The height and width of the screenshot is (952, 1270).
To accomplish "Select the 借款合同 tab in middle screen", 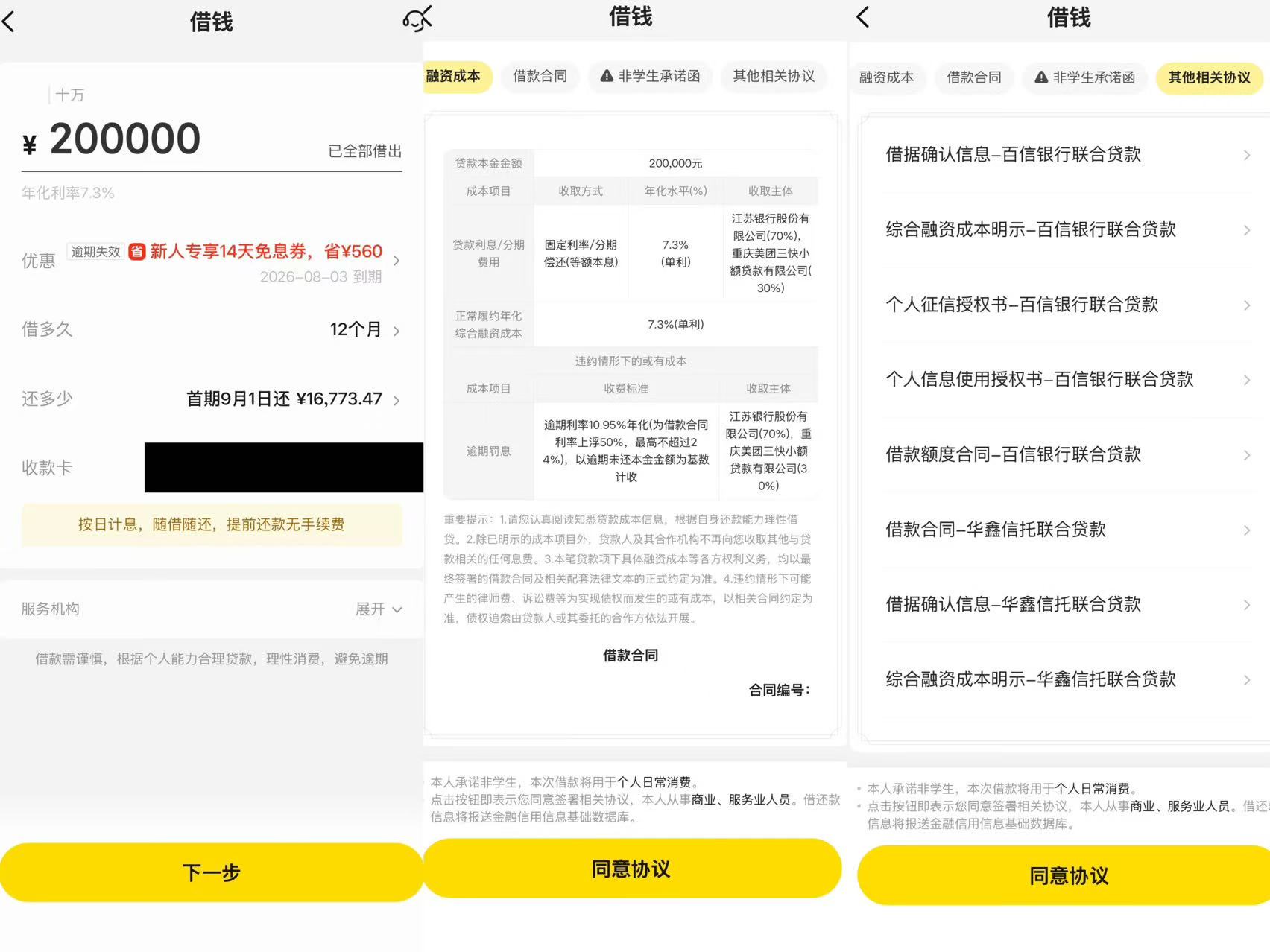I will pyautogui.click(x=540, y=76).
